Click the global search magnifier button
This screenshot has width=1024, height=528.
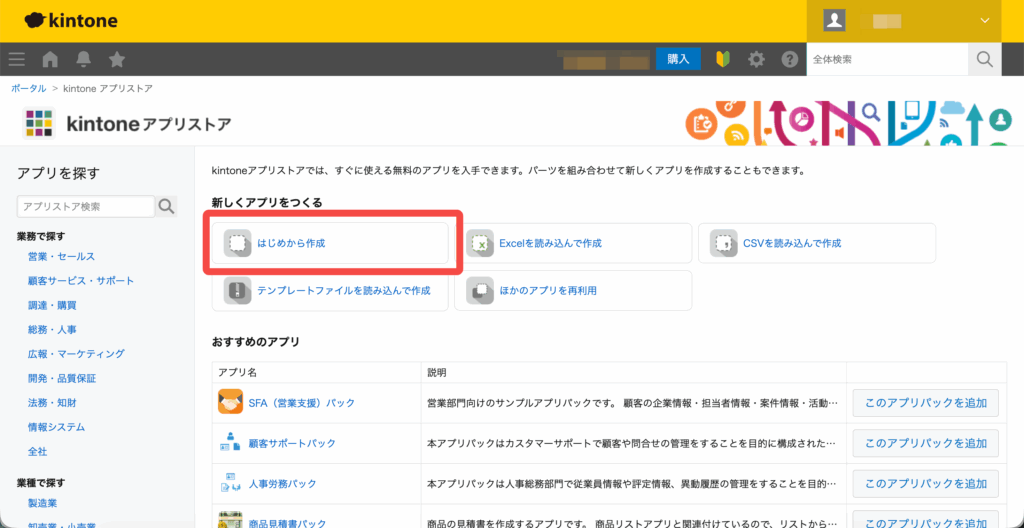click(984, 59)
